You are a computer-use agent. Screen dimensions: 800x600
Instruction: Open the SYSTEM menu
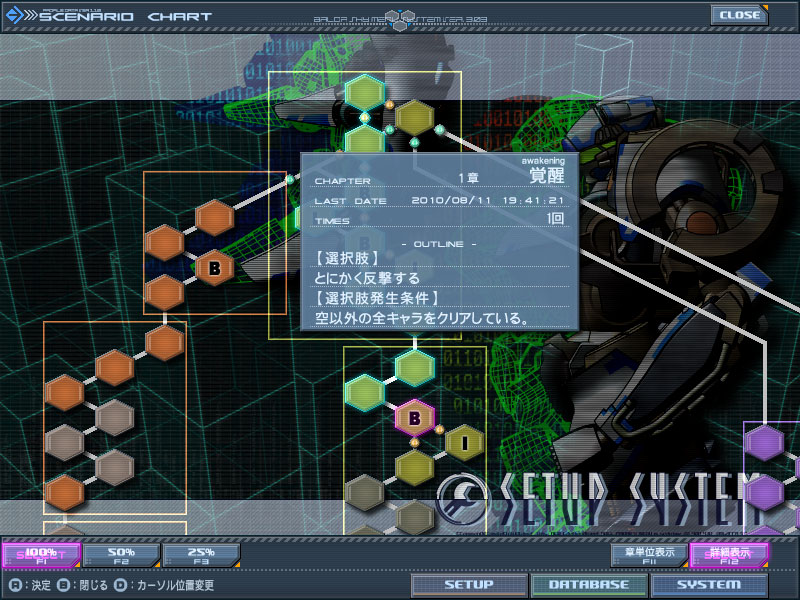[x=709, y=585]
